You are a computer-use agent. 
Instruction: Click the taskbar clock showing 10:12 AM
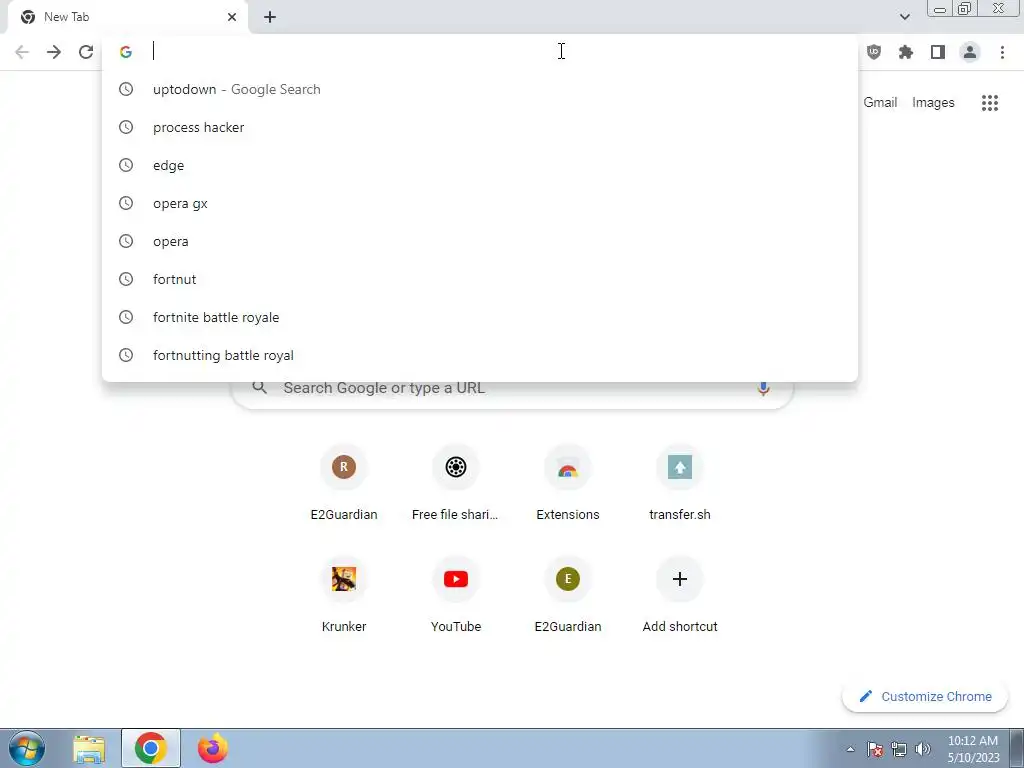(972, 749)
